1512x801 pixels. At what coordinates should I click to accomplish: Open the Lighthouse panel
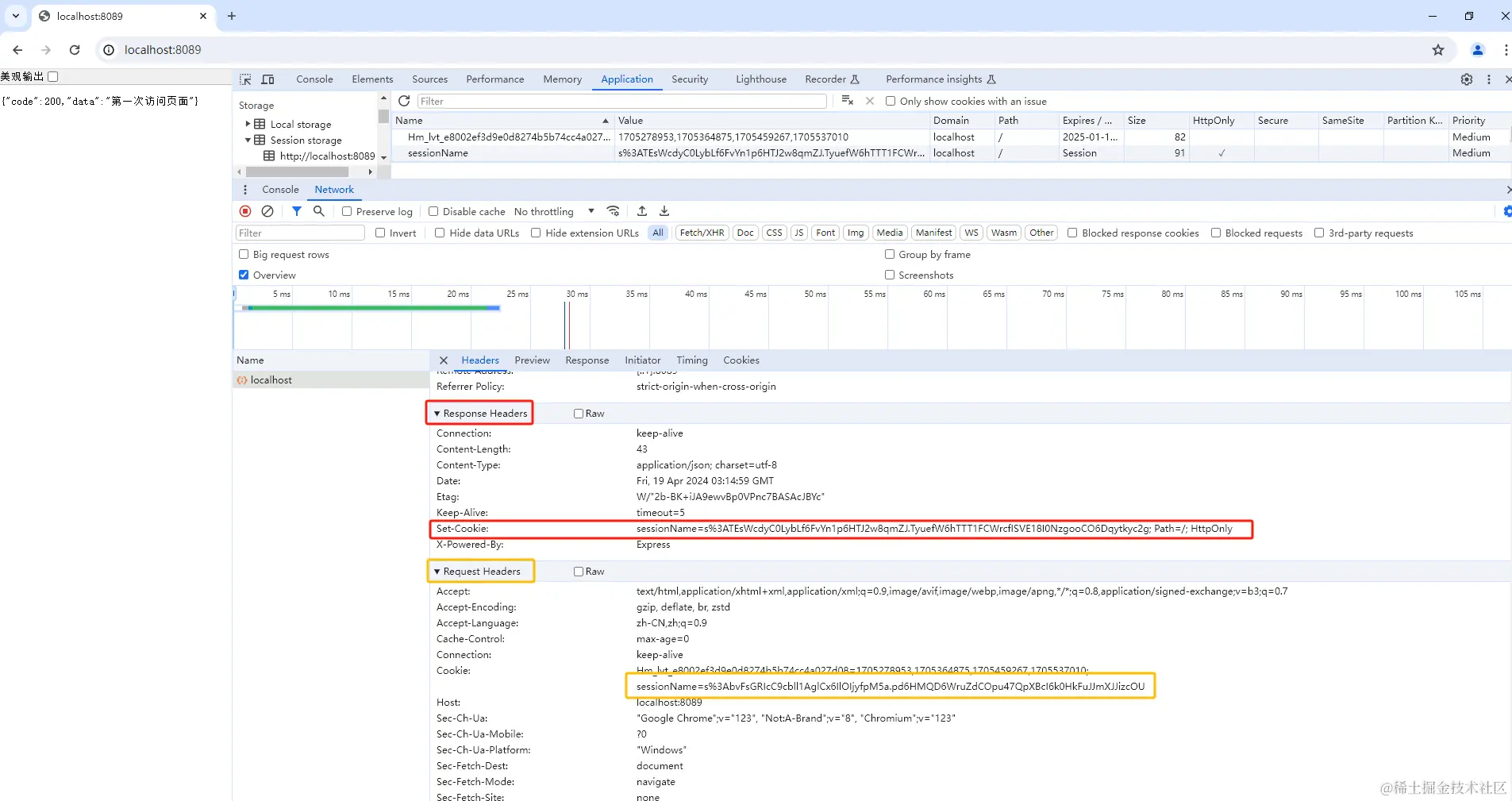pos(761,79)
